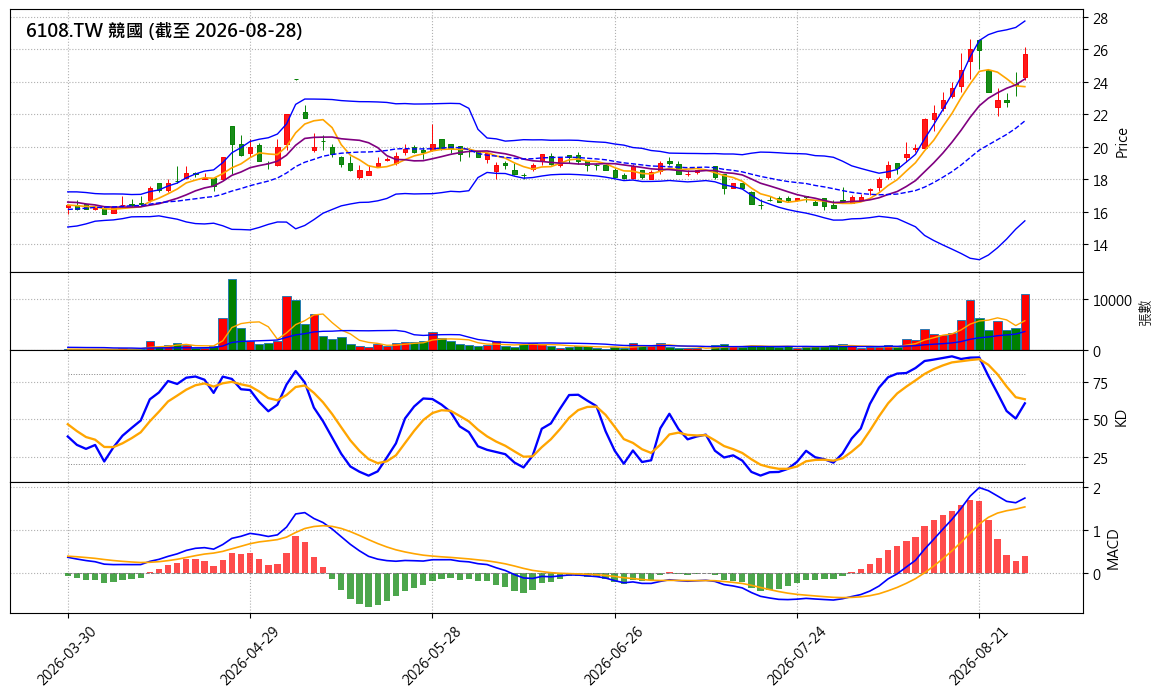Click the MACD axis label
Screen dimensions: 1163x698
coord(1113,550)
